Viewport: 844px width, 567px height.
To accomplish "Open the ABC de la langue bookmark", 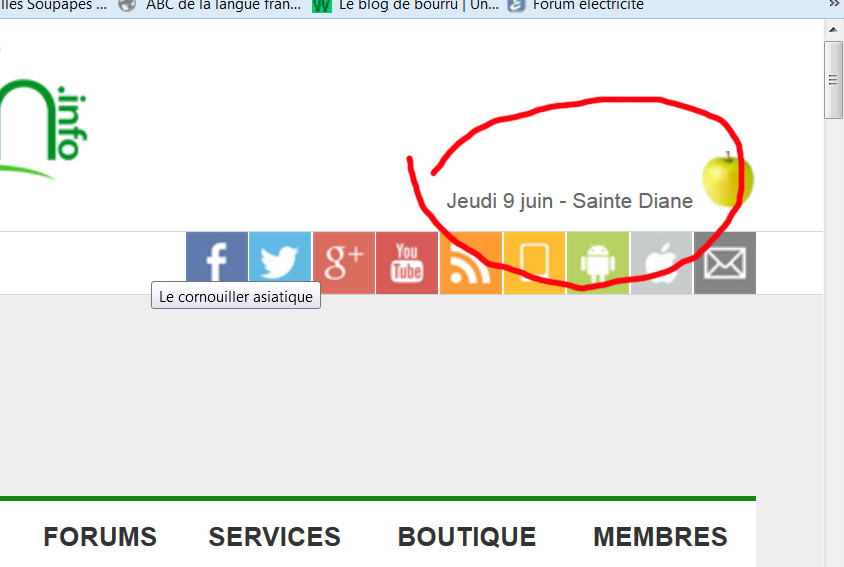I will point(210,5).
